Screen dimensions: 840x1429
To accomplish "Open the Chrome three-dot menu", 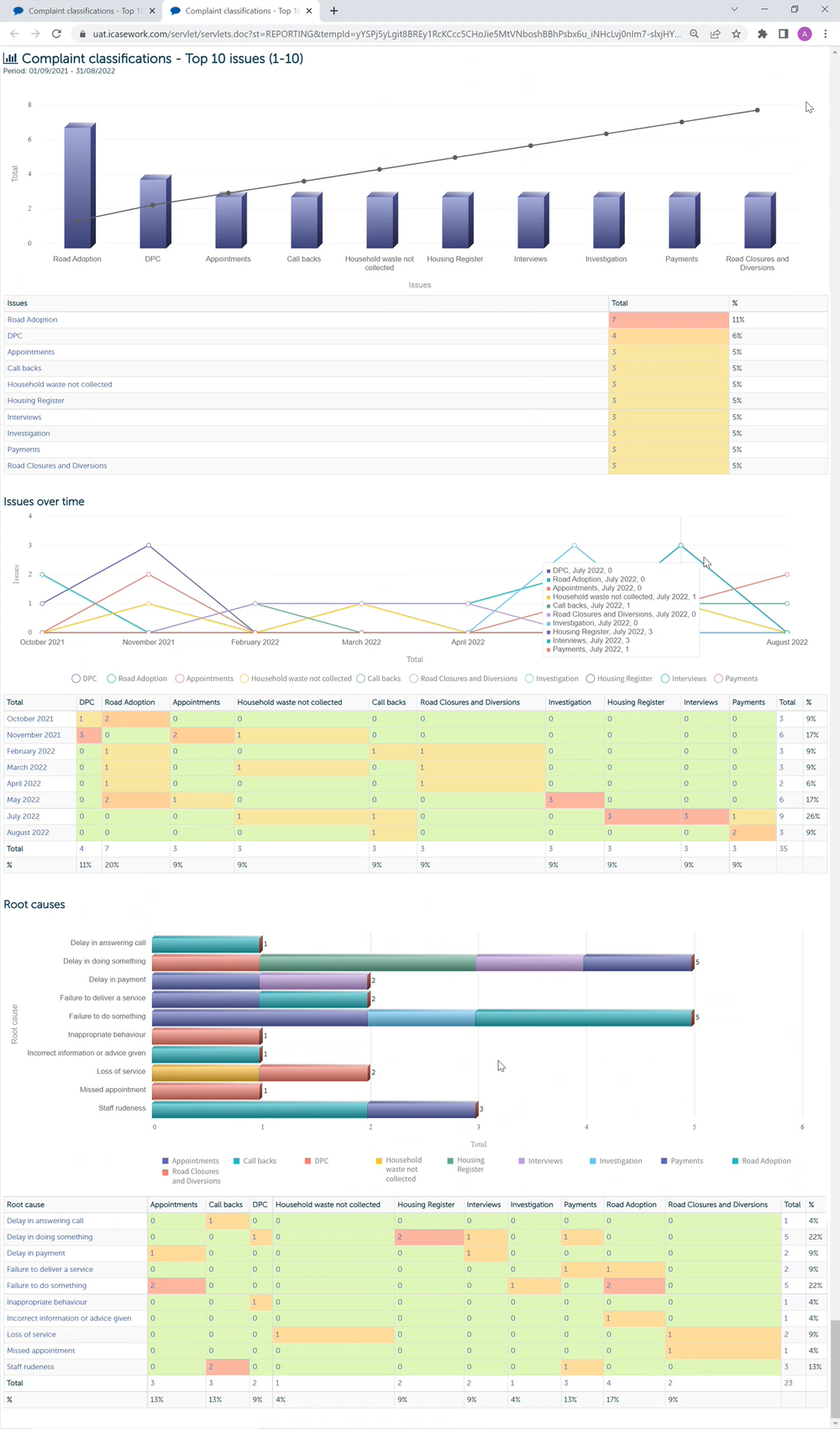I will click(827, 34).
